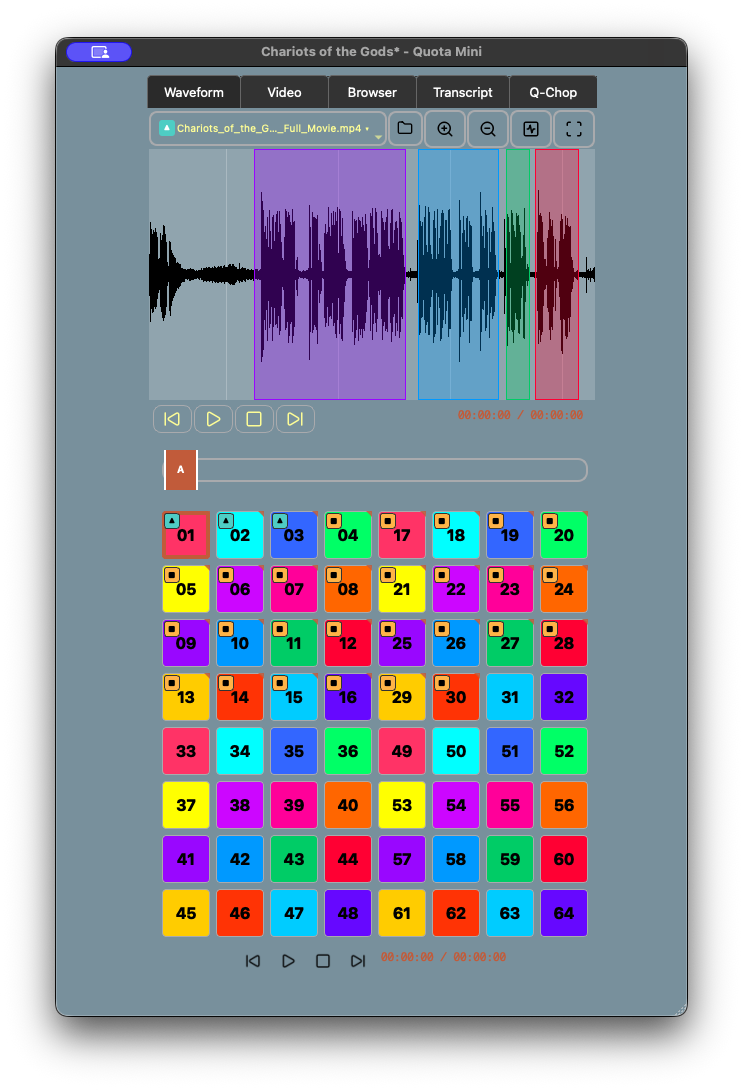Screen dimensions: 743x1090
Task: Select the green waveform region
Action: click(518, 275)
